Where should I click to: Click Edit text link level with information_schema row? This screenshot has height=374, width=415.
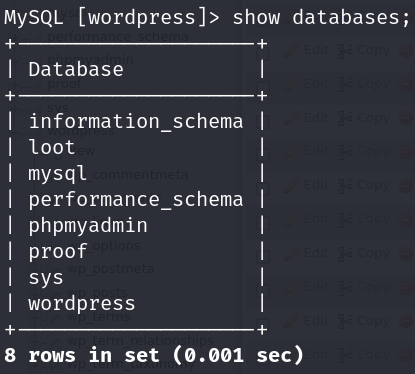tap(316, 118)
